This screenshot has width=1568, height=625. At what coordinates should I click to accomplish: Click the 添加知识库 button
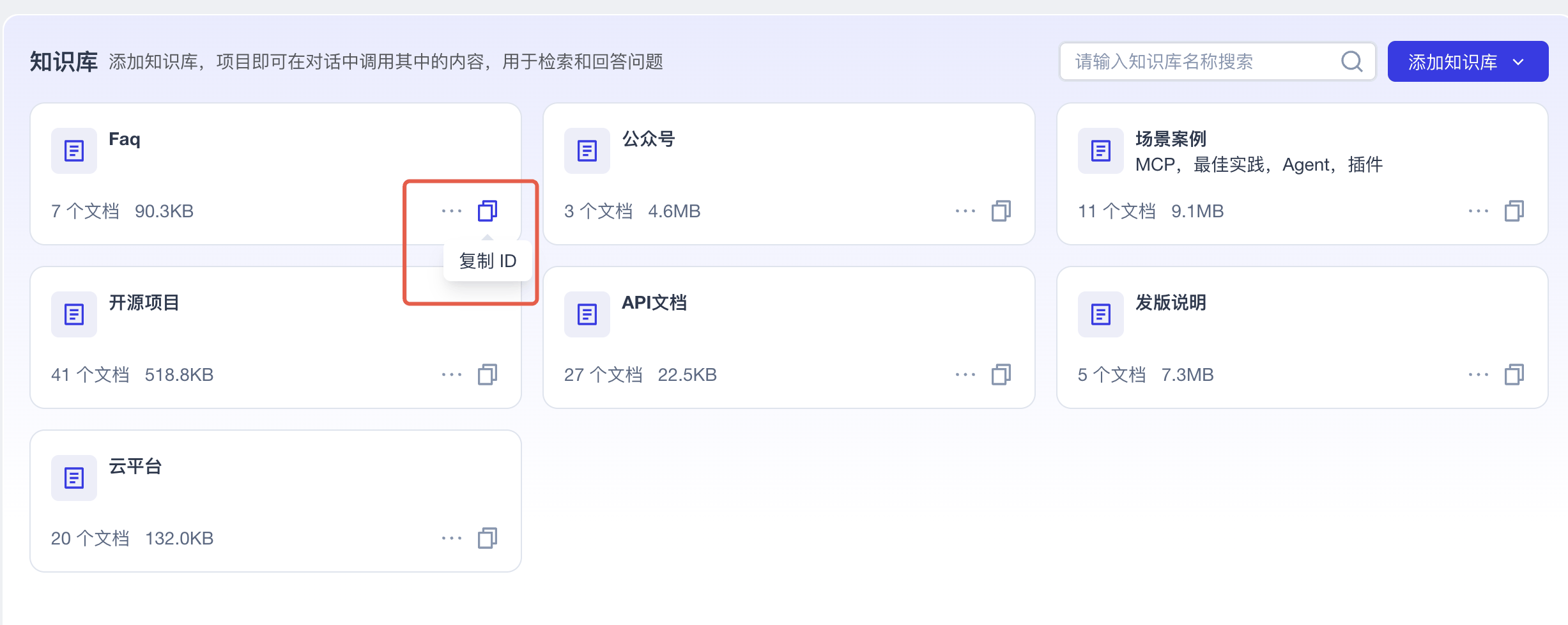1452,62
